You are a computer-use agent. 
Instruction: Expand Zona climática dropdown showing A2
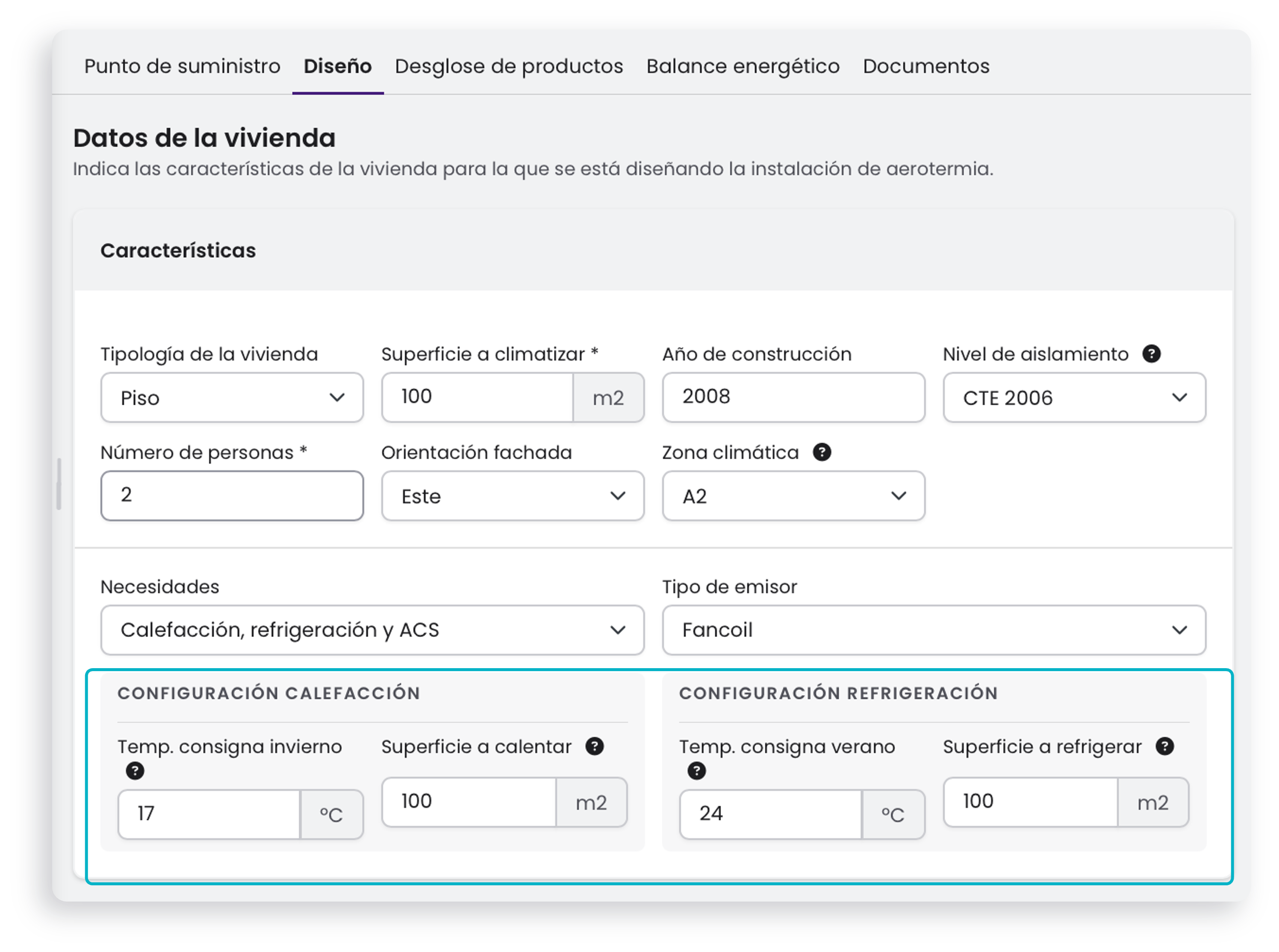[x=793, y=495]
